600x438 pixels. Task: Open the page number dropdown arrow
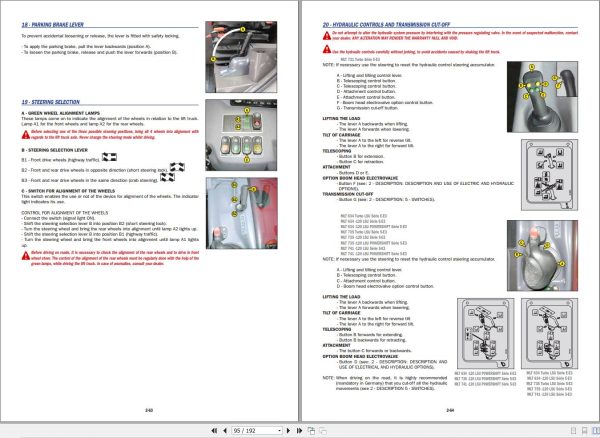[x=279, y=431]
